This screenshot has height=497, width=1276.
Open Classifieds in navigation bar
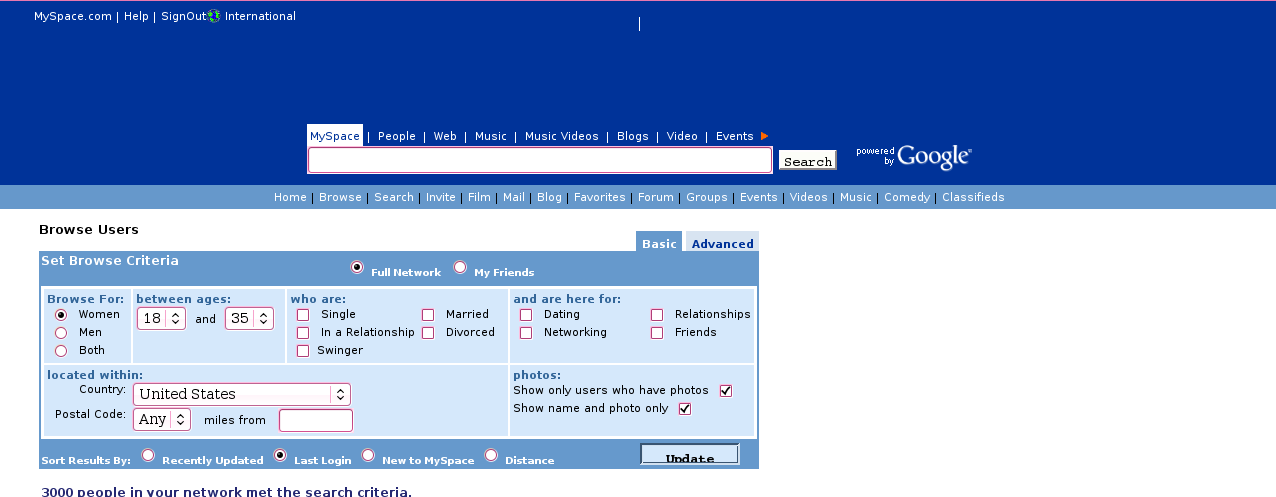(973, 197)
